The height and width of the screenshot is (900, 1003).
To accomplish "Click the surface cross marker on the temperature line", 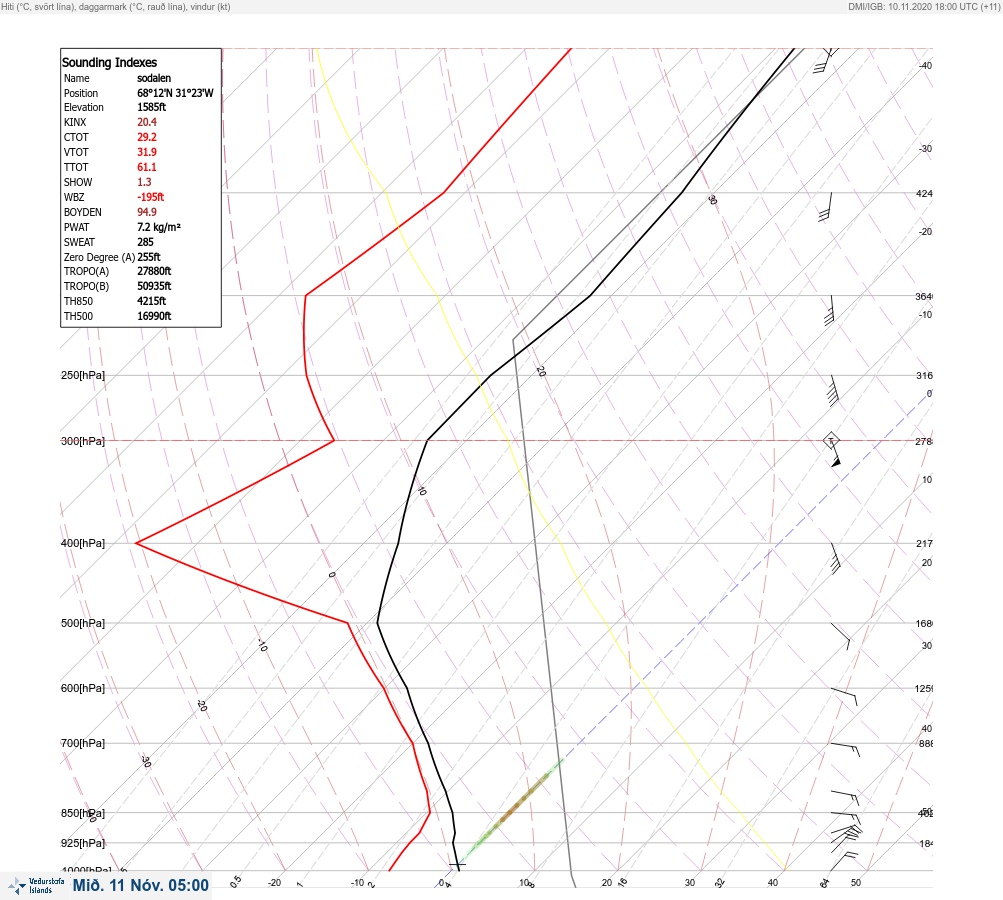I will pos(457,865).
